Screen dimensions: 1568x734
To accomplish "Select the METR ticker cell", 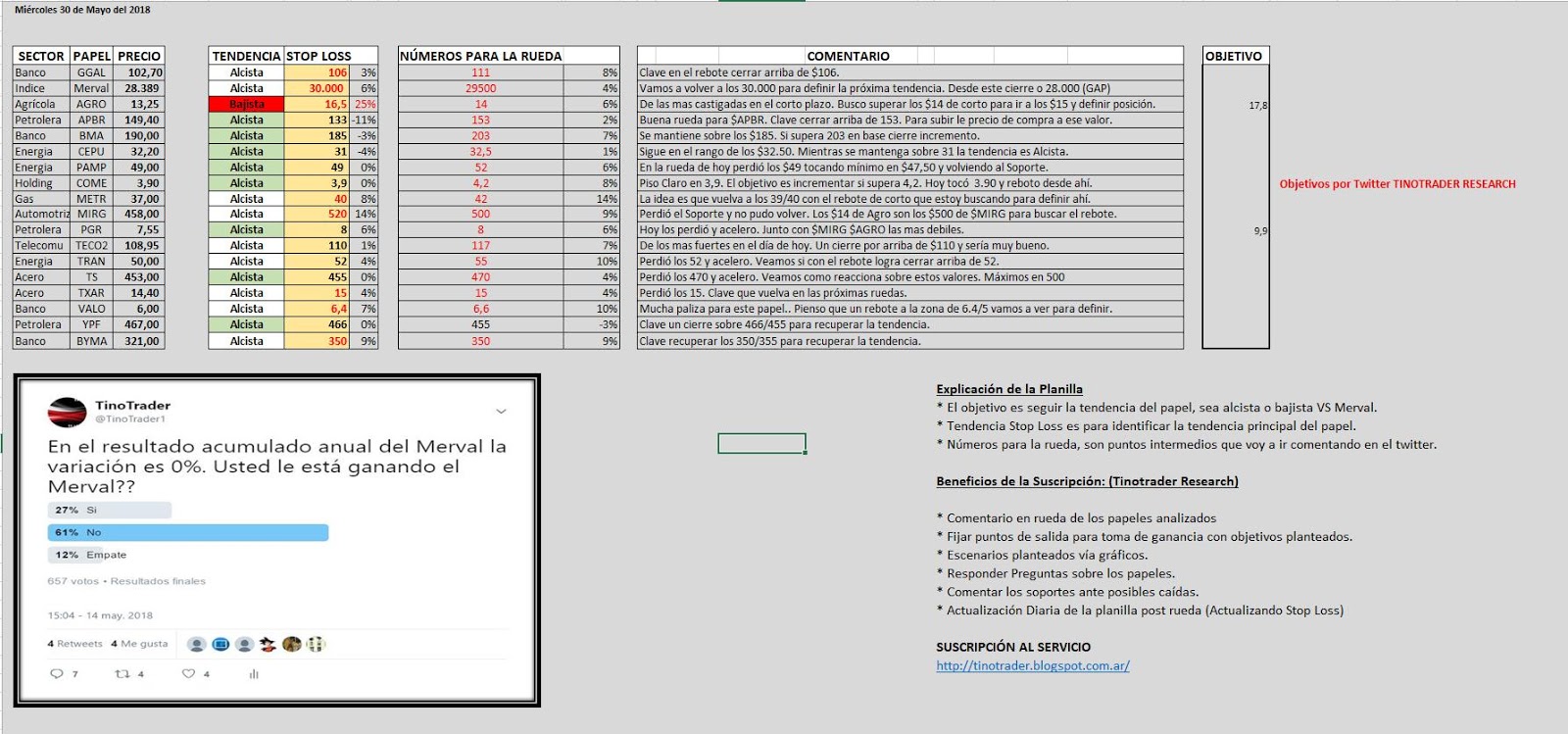I will tap(91, 198).
